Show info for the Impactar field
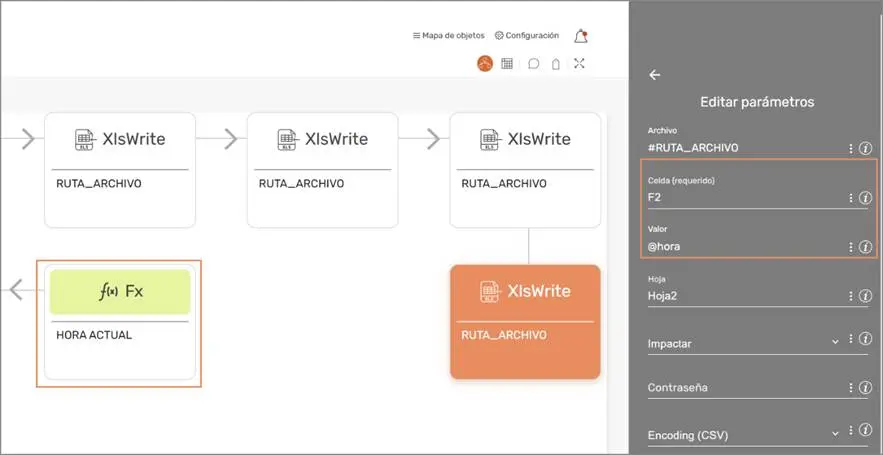This screenshot has height=455, width=883. click(866, 339)
